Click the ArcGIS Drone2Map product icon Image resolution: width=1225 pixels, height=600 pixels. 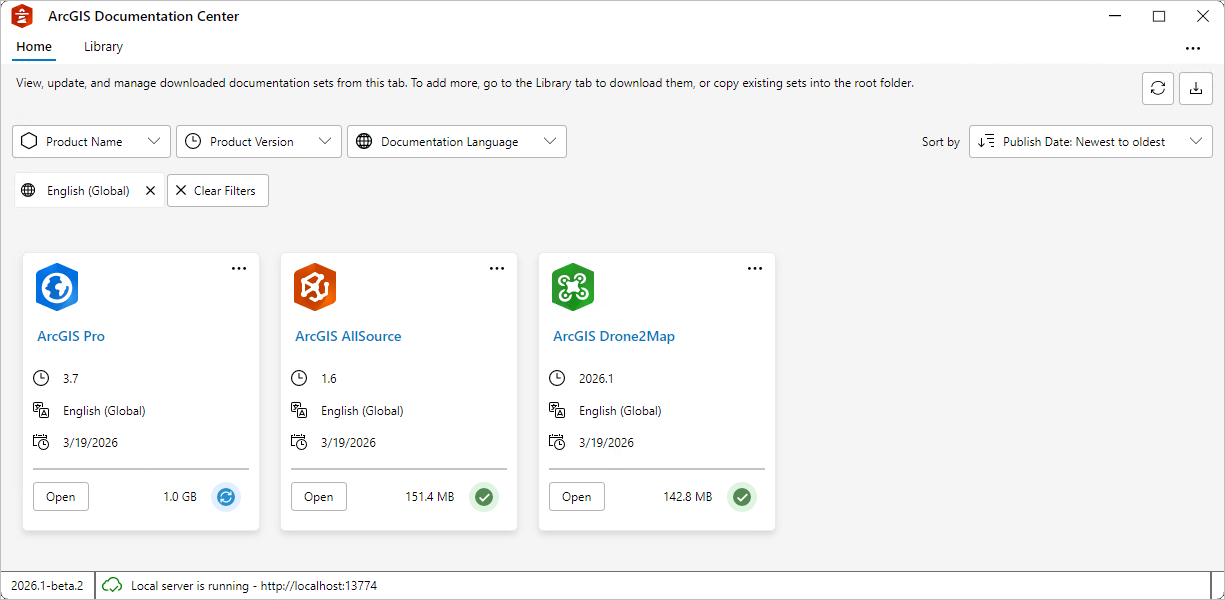[x=573, y=288]
